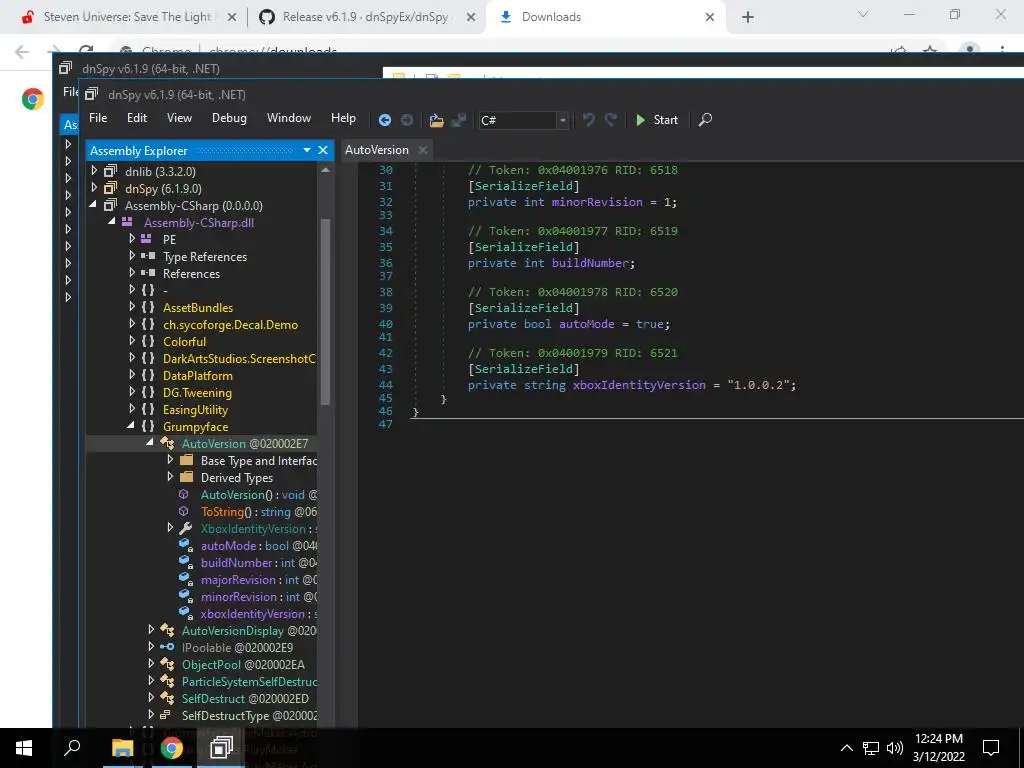Open the Debug menu
The image size is (1024, 768).
tap(229, 118)
